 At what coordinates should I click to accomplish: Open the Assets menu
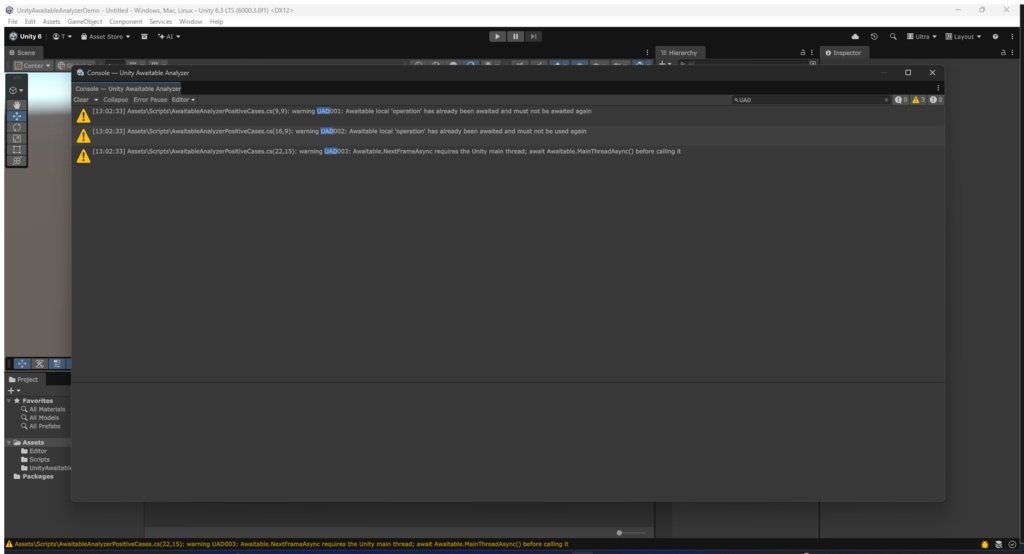point(52,22)
